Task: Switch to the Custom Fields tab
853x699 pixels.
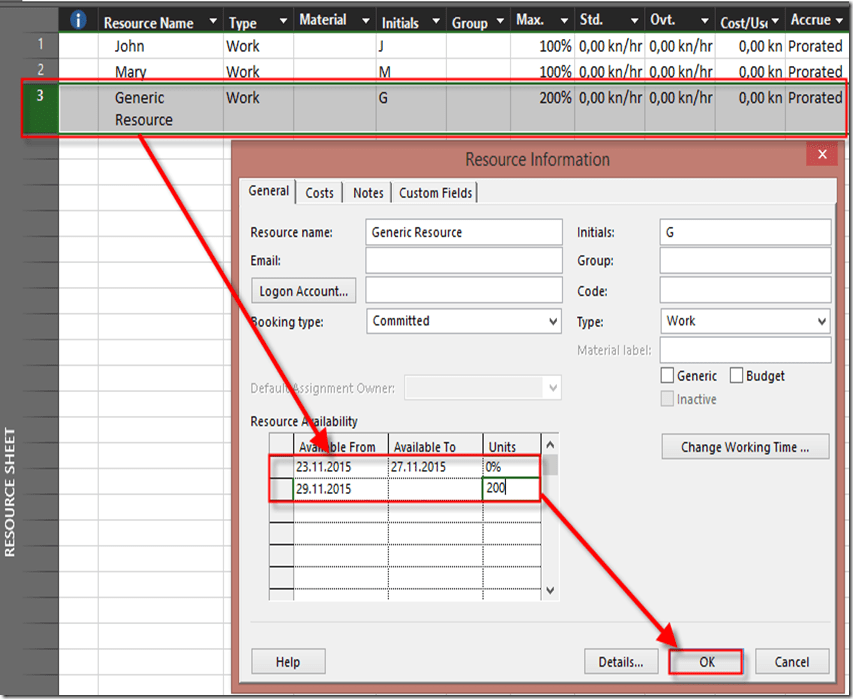Action: [x=435, y=193]
